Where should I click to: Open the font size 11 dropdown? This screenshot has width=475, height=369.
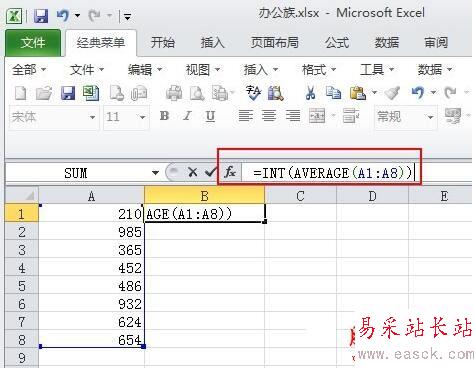142,117
